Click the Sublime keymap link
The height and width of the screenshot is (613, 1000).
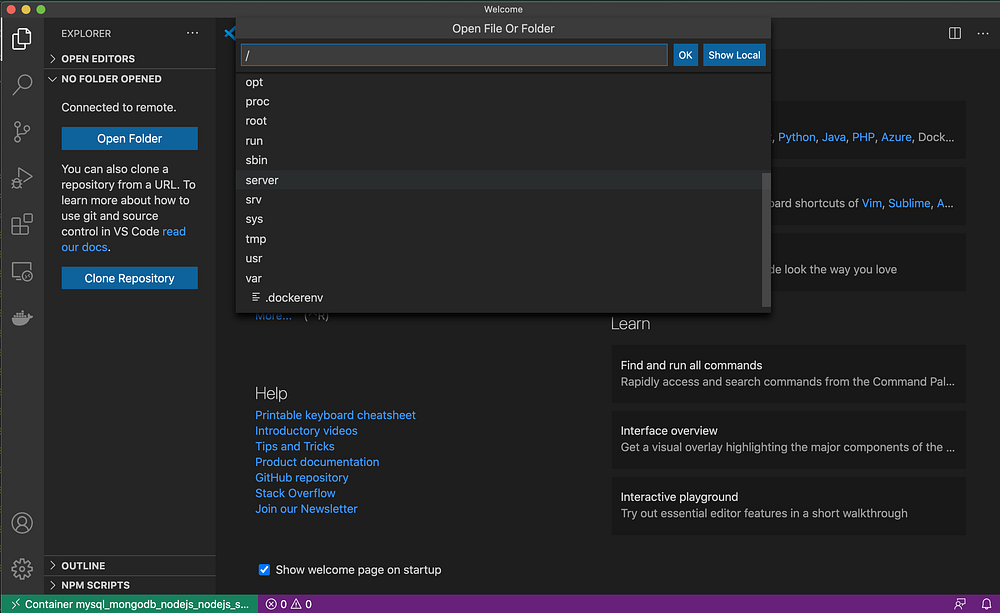click(x=909, y=203)
